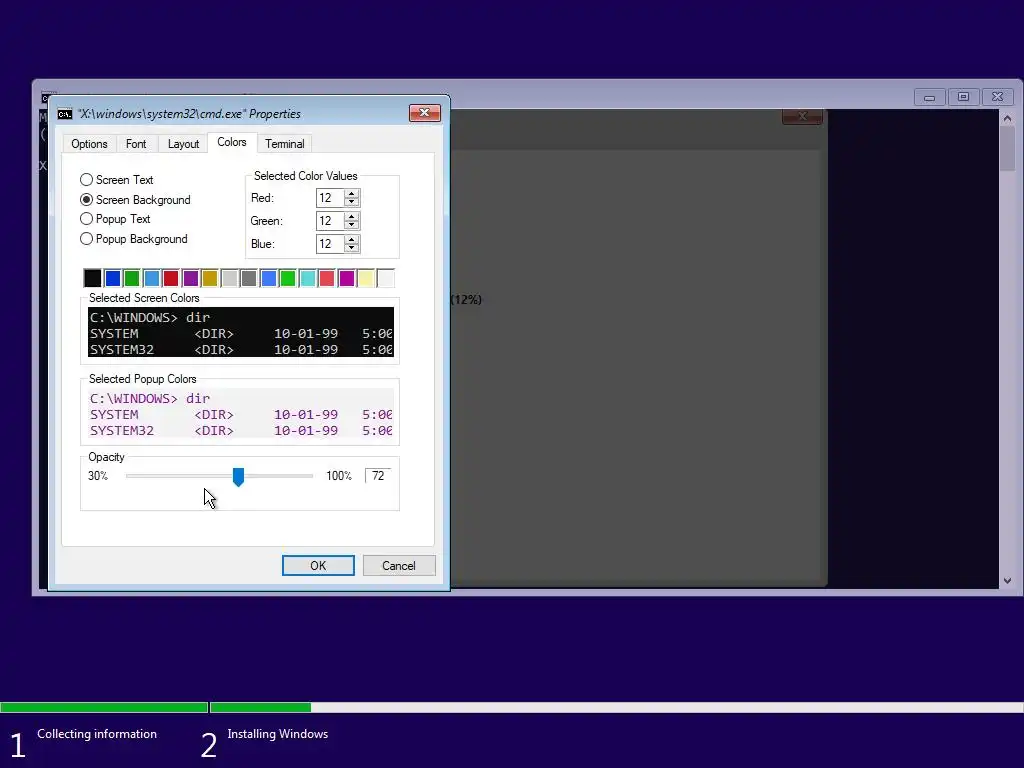Maximize the command prompt window
The width and height of the screenshot is (1024, 768).
coord(963,97)
